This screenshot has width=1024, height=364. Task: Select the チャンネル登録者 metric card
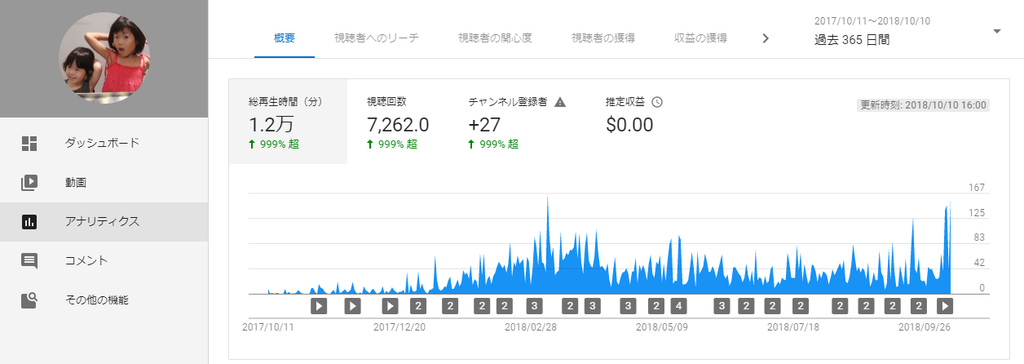[x=517, y=122]
